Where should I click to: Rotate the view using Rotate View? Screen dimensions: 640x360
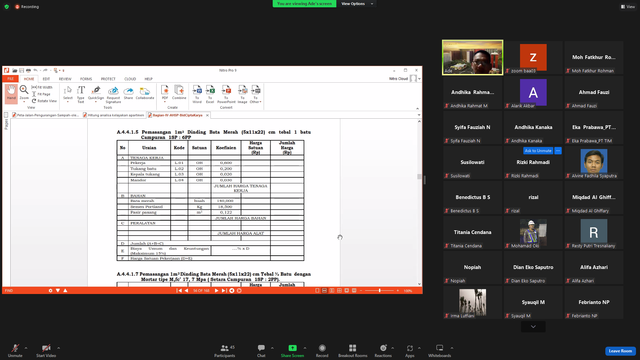point(44,101)
